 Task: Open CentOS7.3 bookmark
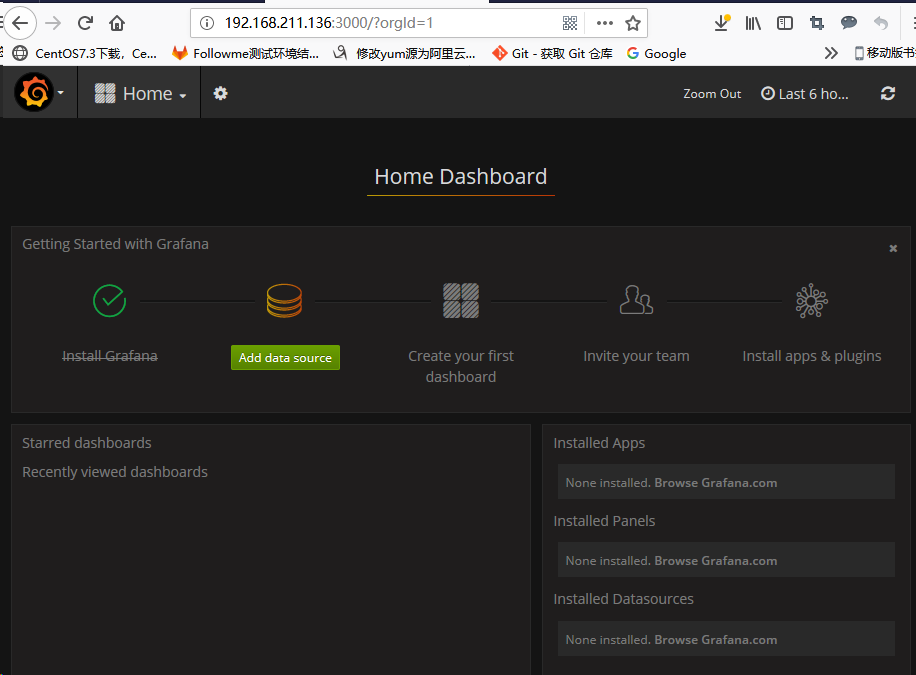pyautogui.click(x=85, y=54)
